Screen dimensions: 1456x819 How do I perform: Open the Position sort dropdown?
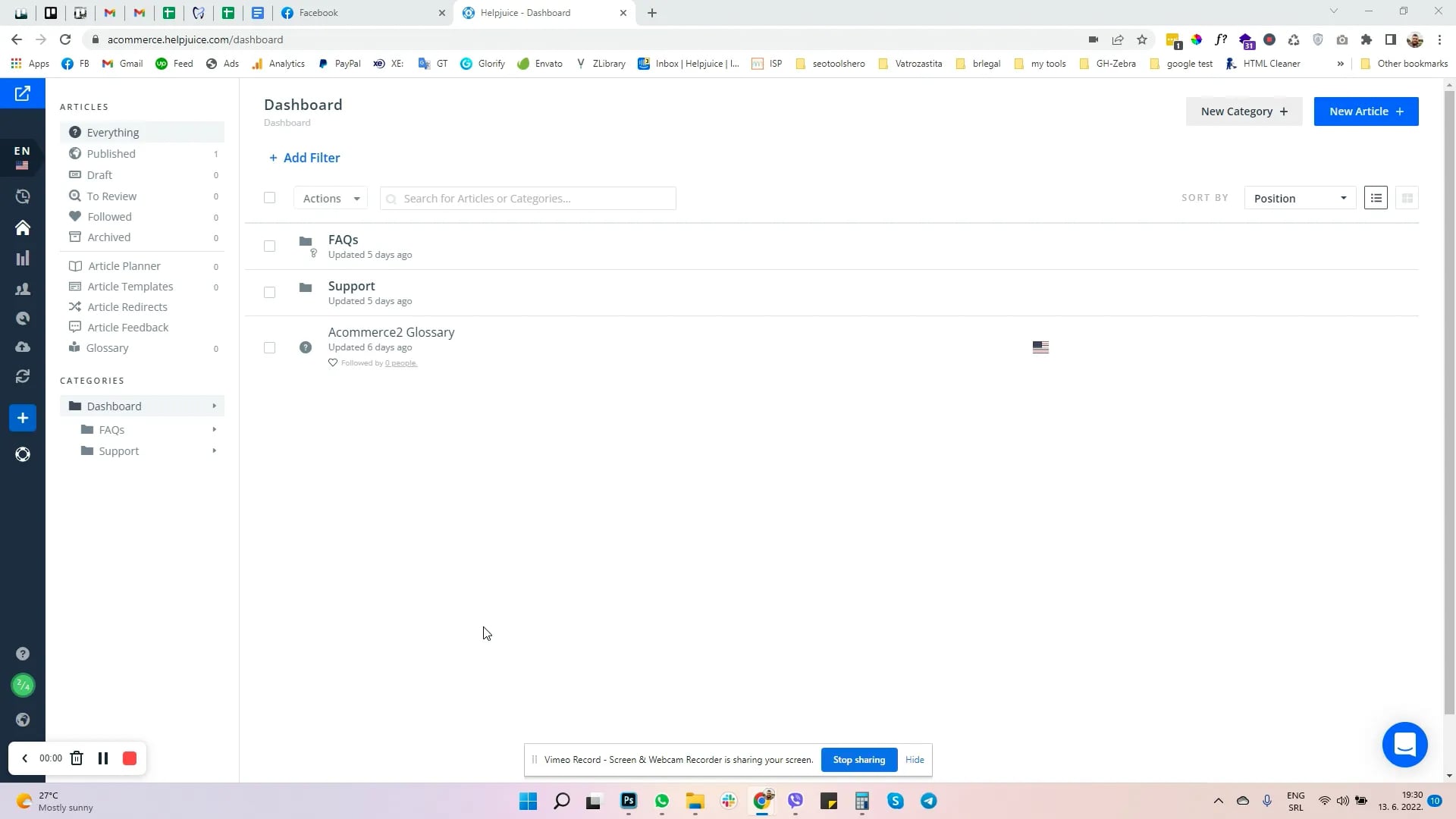[x=1300, y=198]
